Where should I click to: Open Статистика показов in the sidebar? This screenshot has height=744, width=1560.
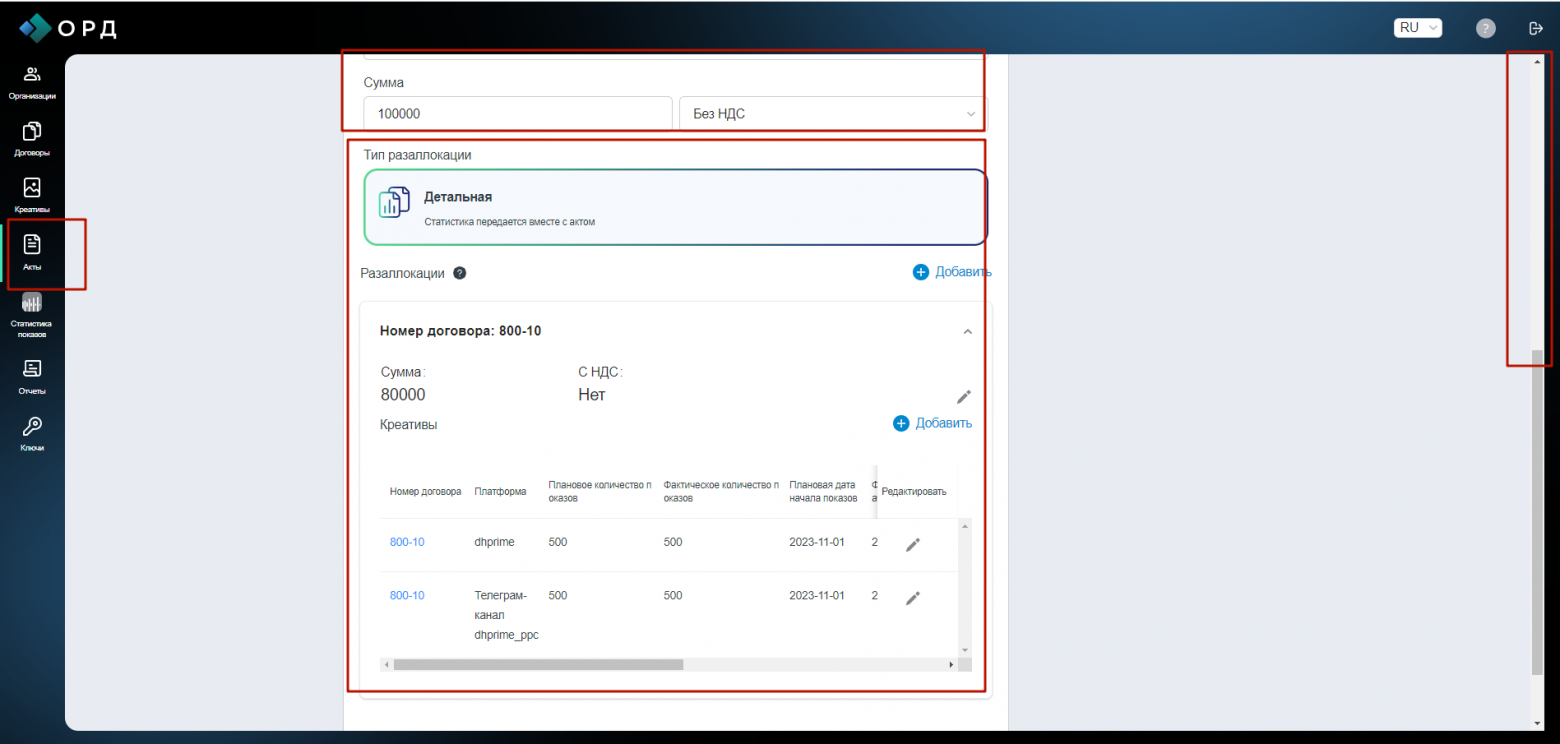[32, 314]
